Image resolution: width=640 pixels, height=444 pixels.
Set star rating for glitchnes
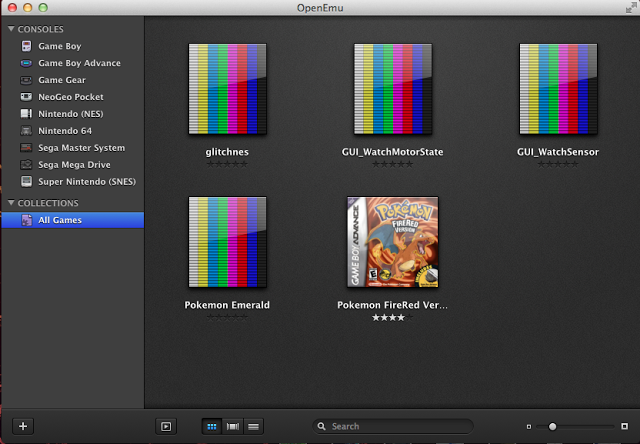pyautogui.click(x=227, y=164)
